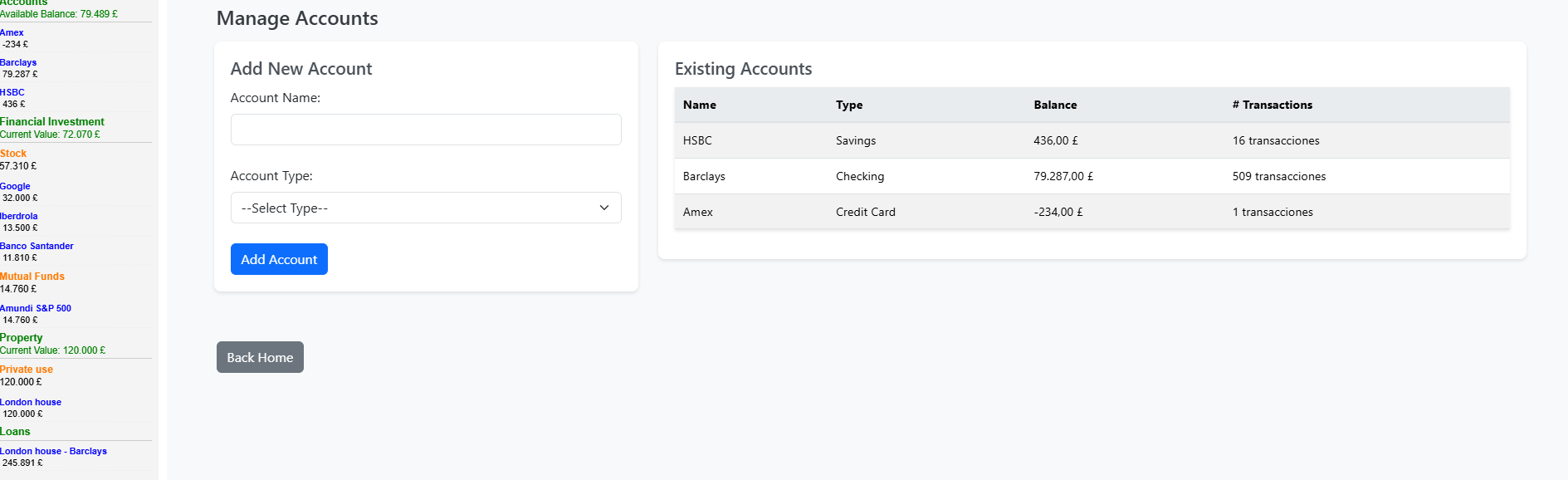The width and height of the screenshot is (1568, 480).
Task: Open the Google stock link in sidebar
Action: (x=15, y=186)
